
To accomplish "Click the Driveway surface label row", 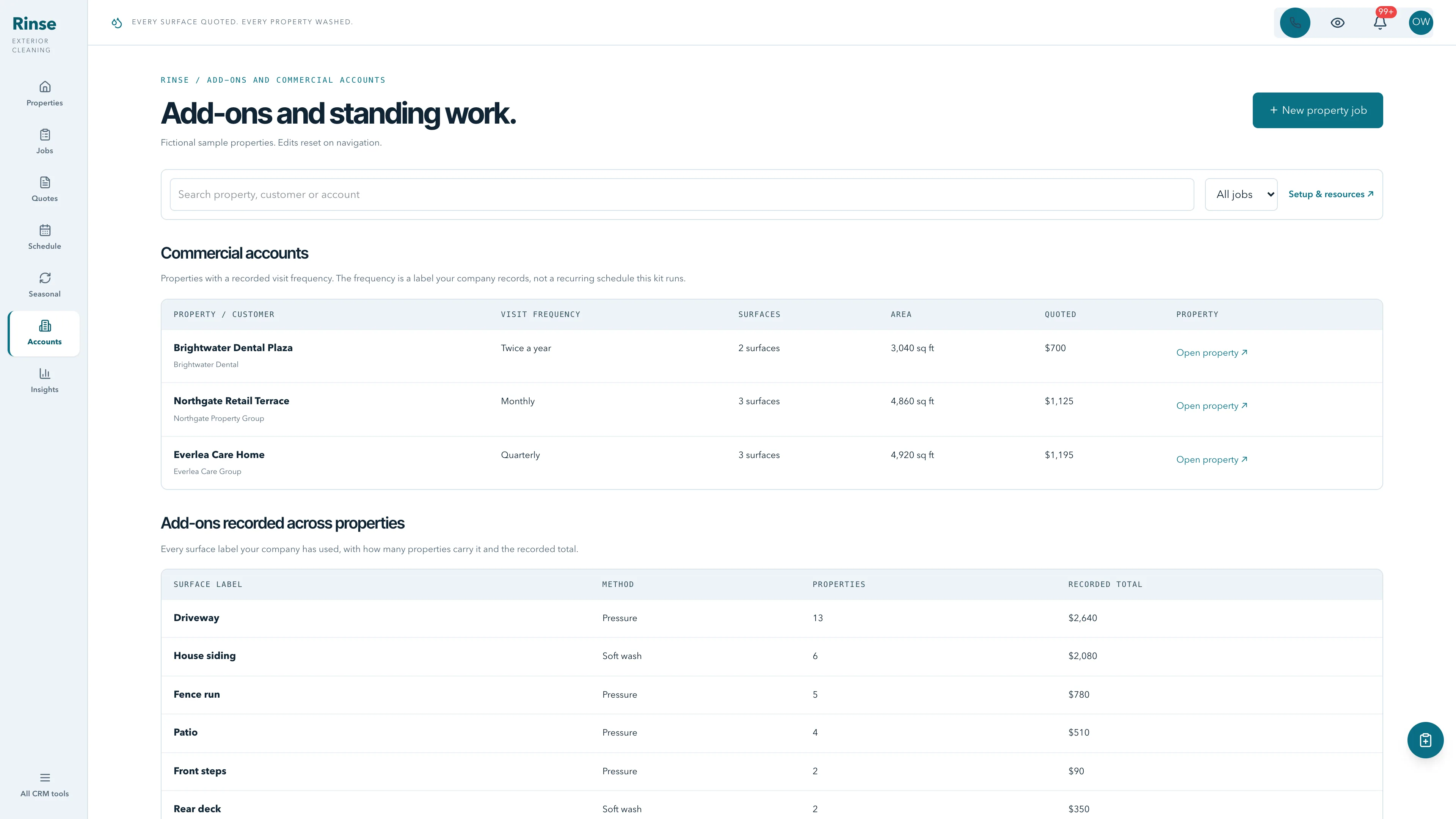I will pos(772,618).
